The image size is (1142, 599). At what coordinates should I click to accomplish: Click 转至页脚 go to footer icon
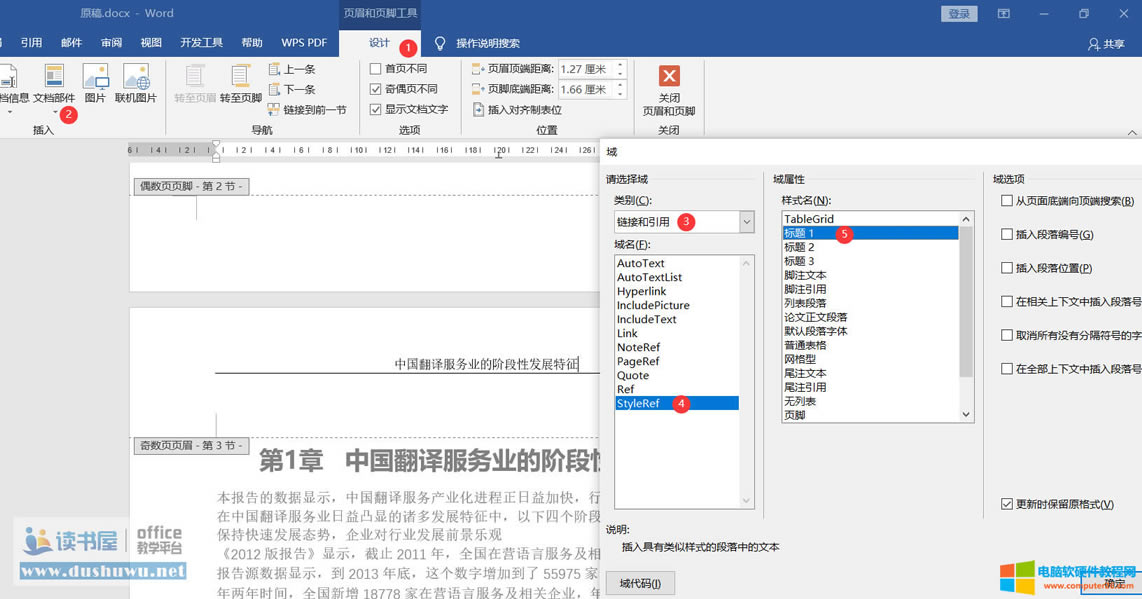coord(240,77)
